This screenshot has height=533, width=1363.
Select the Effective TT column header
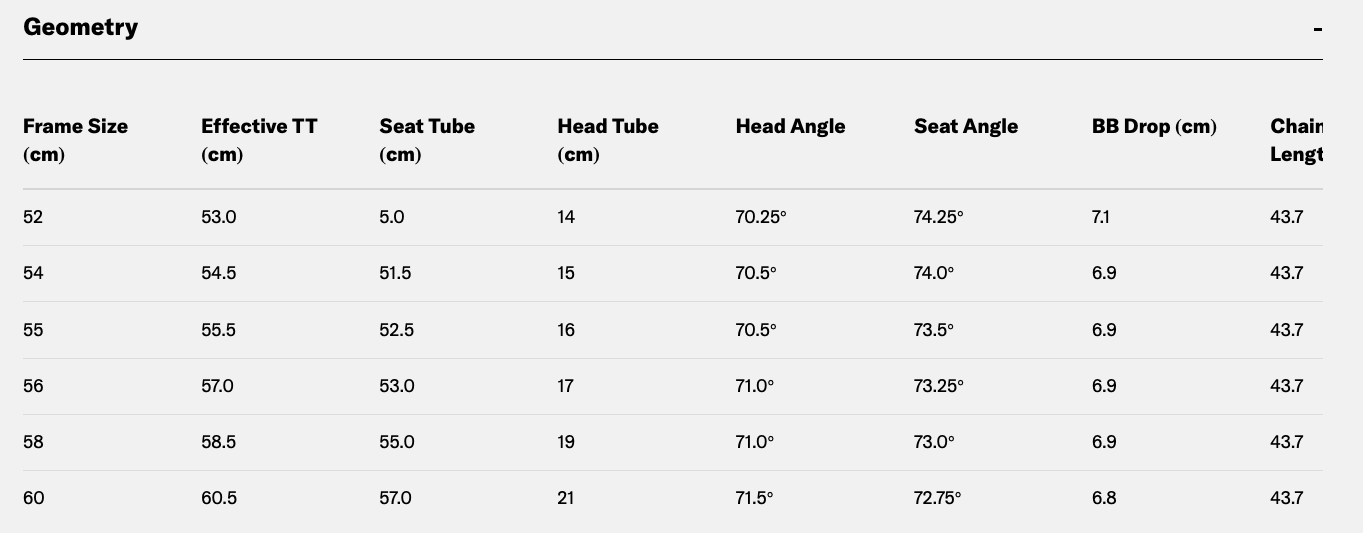(x=259, y=140)
